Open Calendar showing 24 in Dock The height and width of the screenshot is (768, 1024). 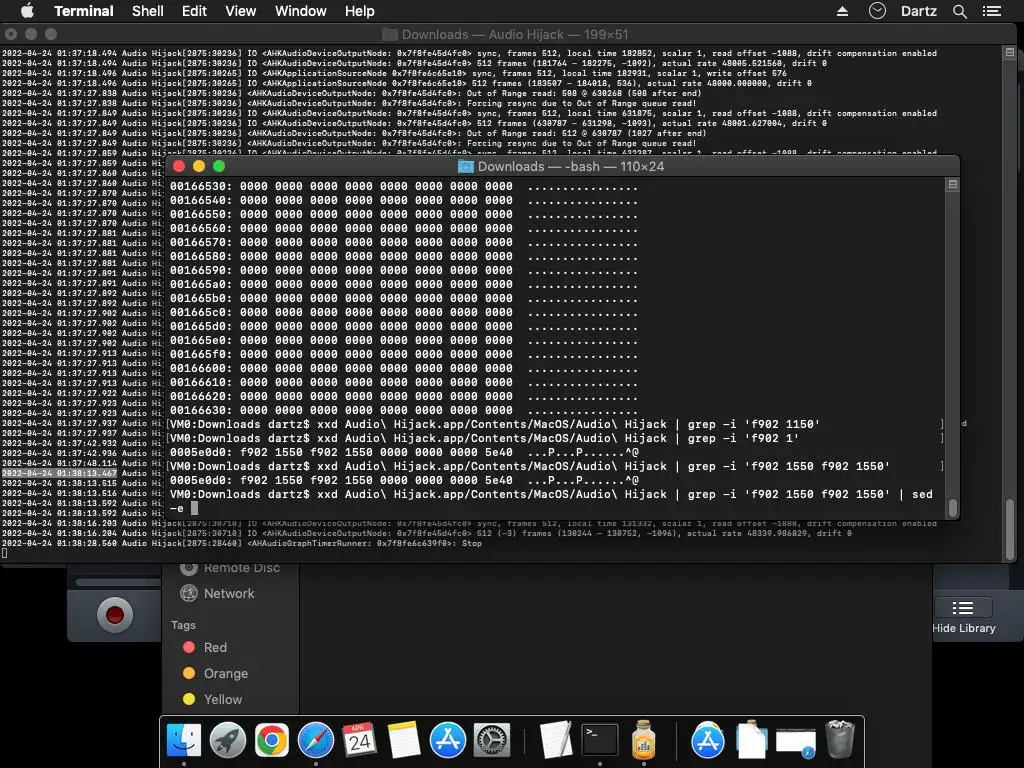tap(359, 740)
